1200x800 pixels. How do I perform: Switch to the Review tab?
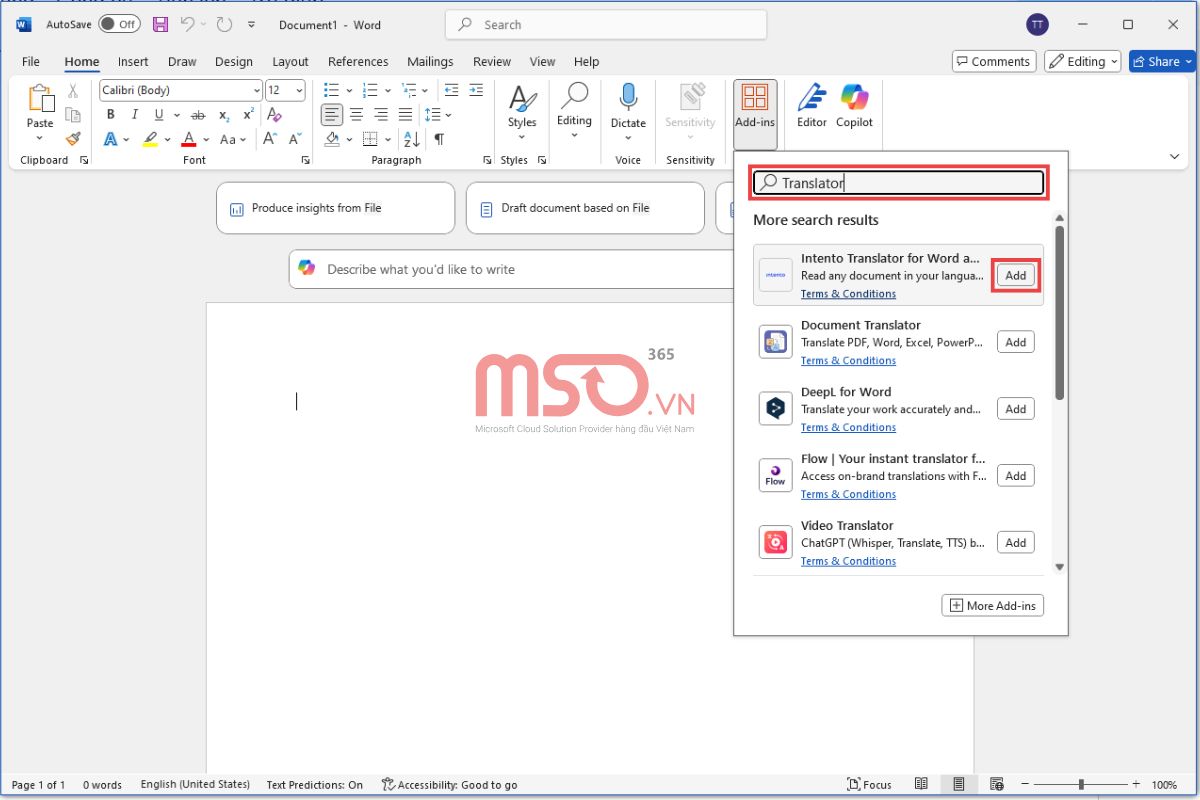pos(492,61)
